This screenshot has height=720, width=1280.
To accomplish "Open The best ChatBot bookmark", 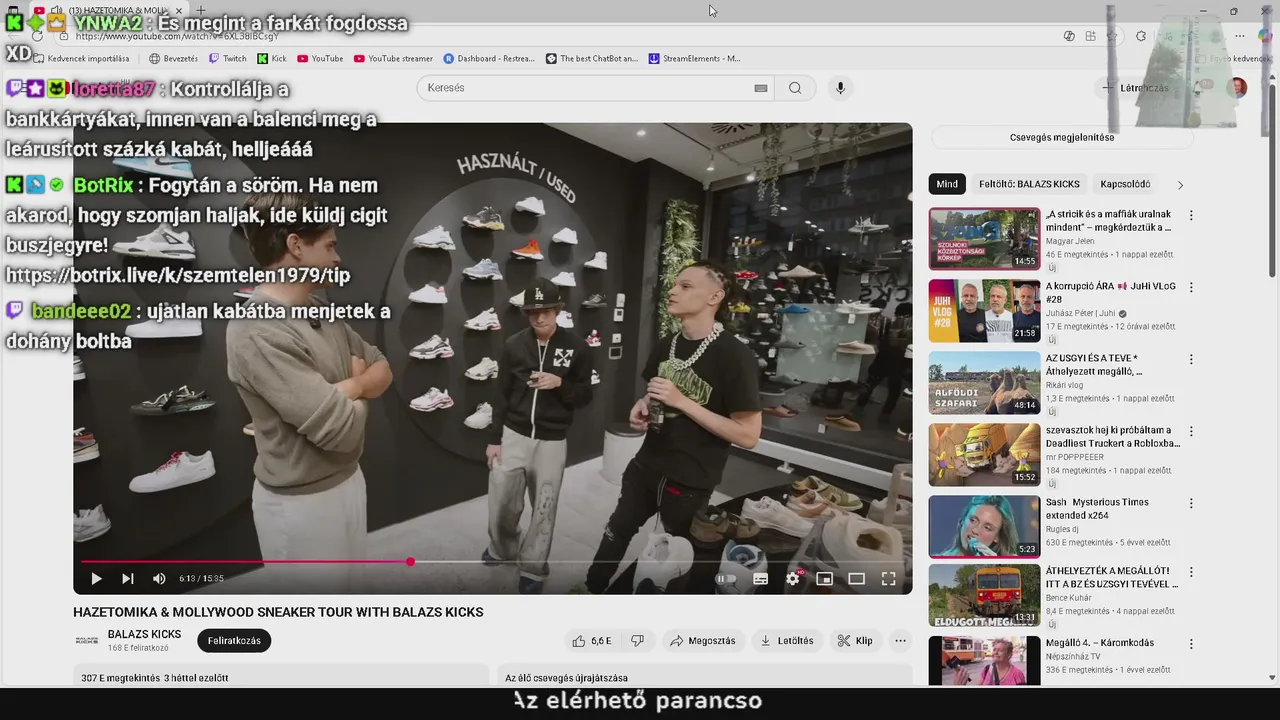I will point(592,58).
